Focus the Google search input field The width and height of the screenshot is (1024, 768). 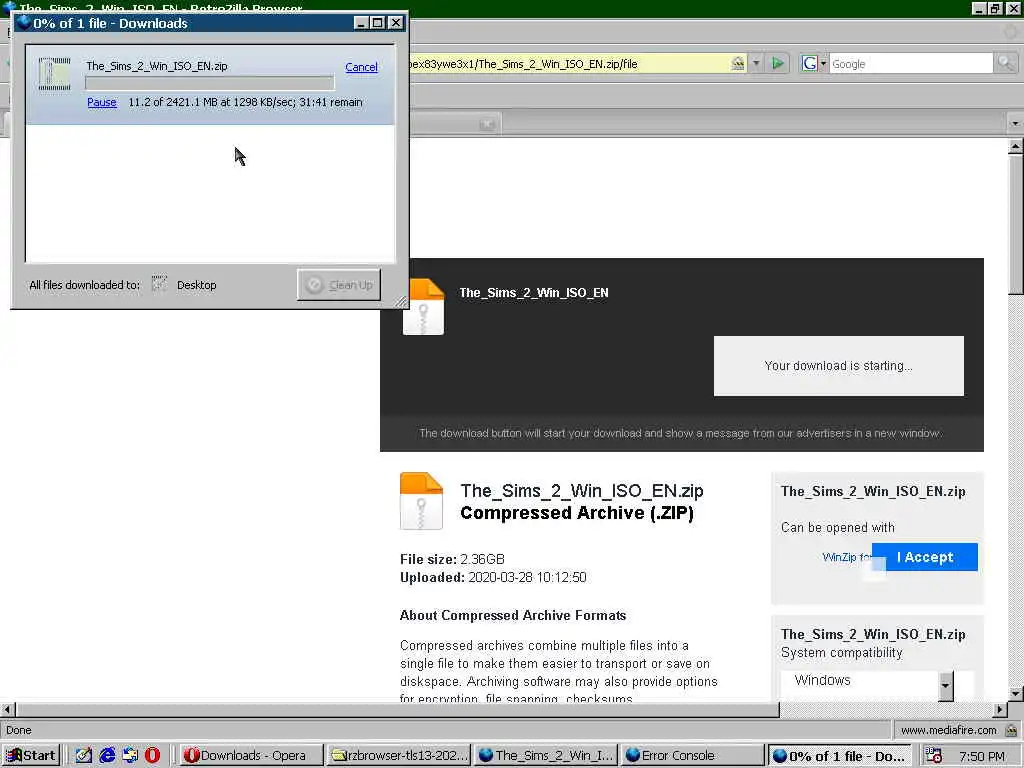coord(911,63)
